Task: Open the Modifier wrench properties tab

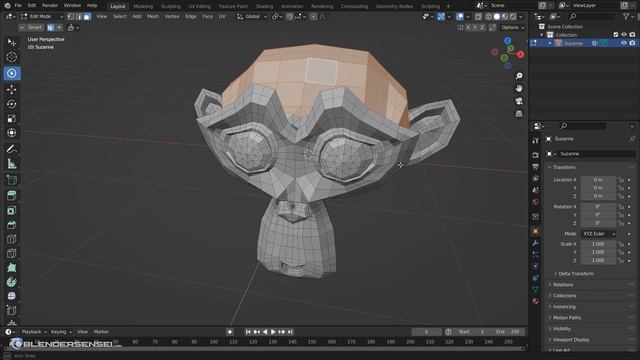Action: 536,243
